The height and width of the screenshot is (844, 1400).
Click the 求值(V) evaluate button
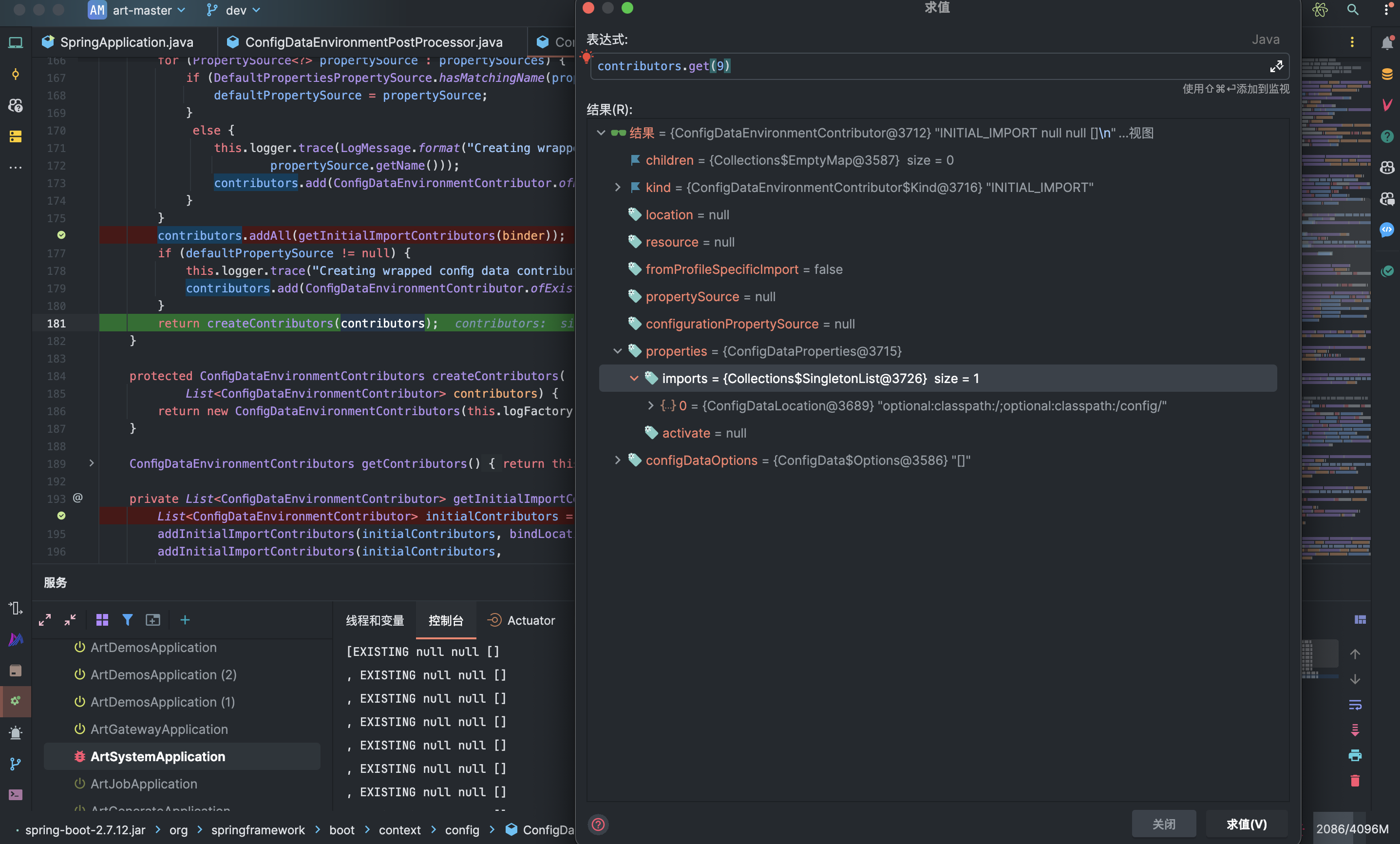point(1247,824)
